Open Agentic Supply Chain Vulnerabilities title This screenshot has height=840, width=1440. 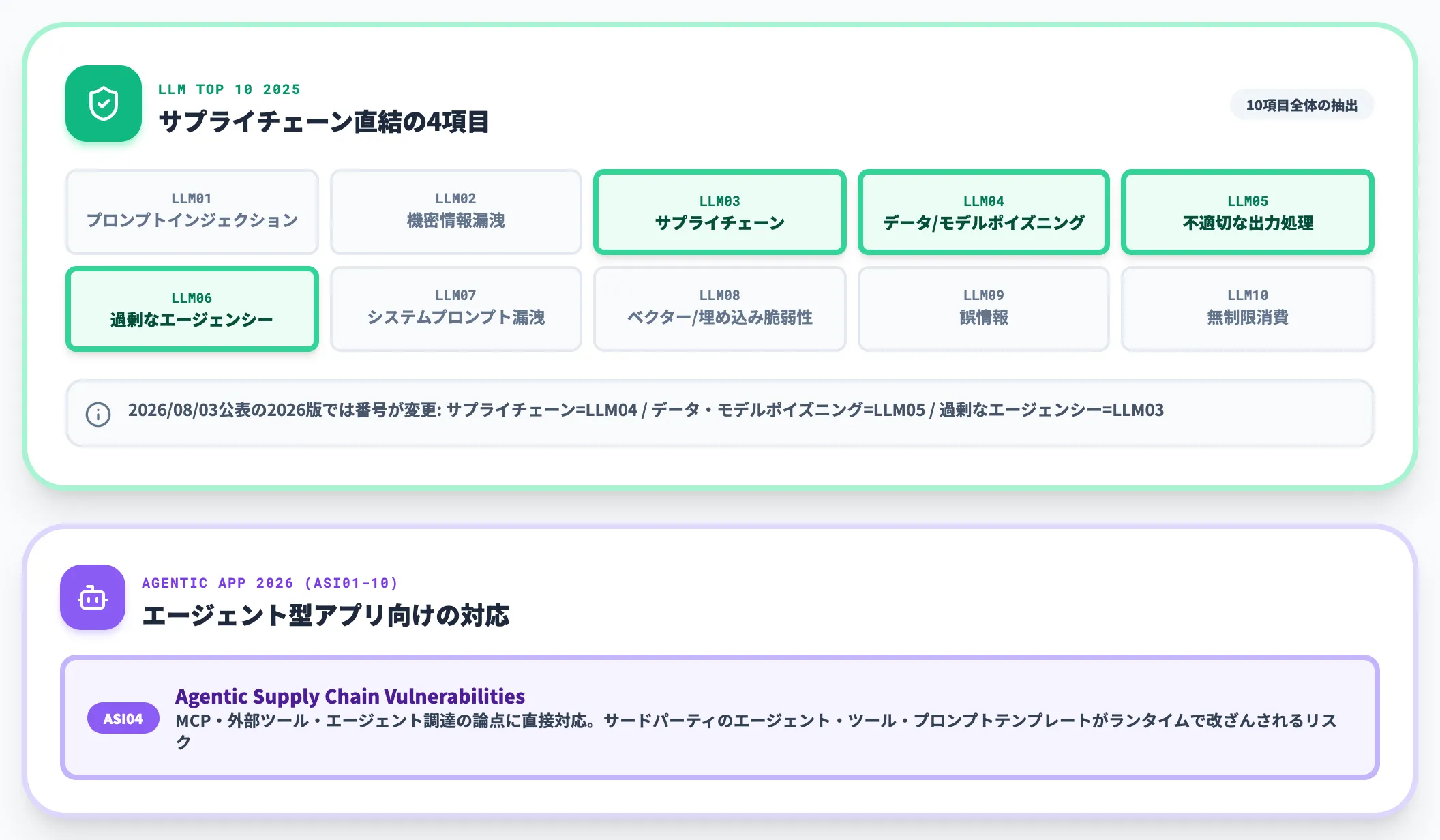[x=350, y=696]
